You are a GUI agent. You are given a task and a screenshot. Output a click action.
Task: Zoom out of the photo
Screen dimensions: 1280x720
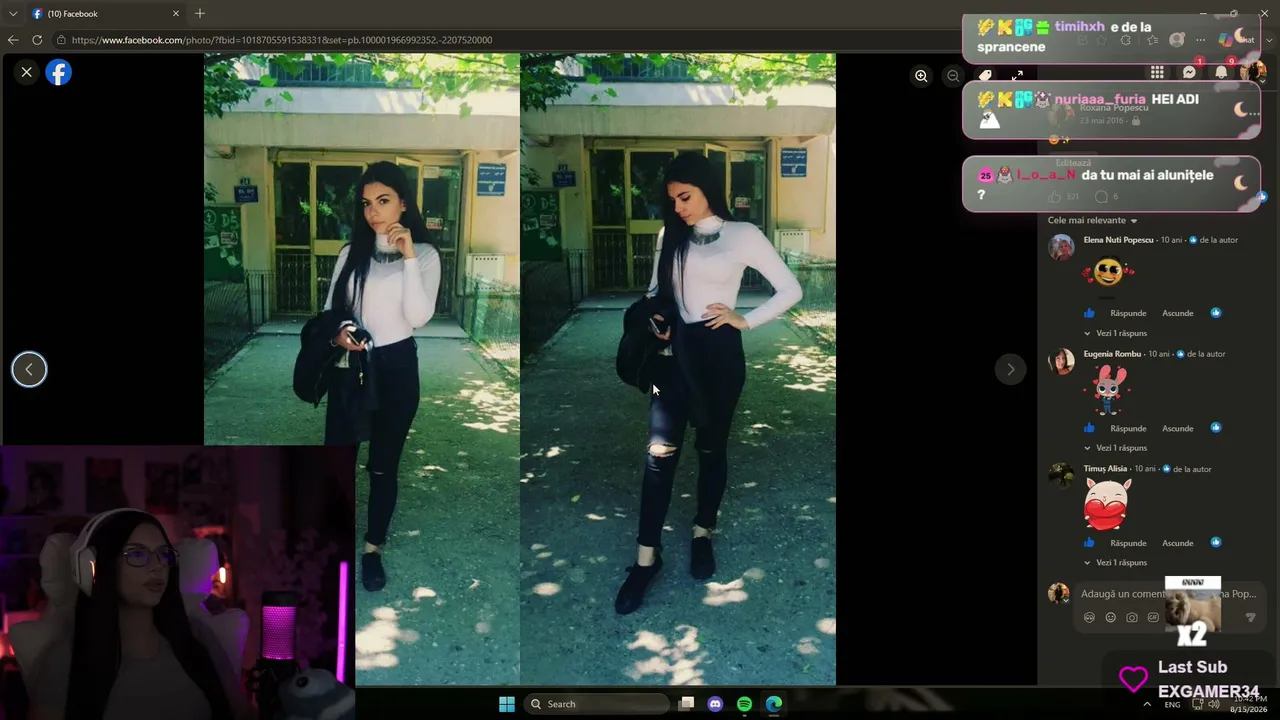pyautogui.click(x=953, y=76)
